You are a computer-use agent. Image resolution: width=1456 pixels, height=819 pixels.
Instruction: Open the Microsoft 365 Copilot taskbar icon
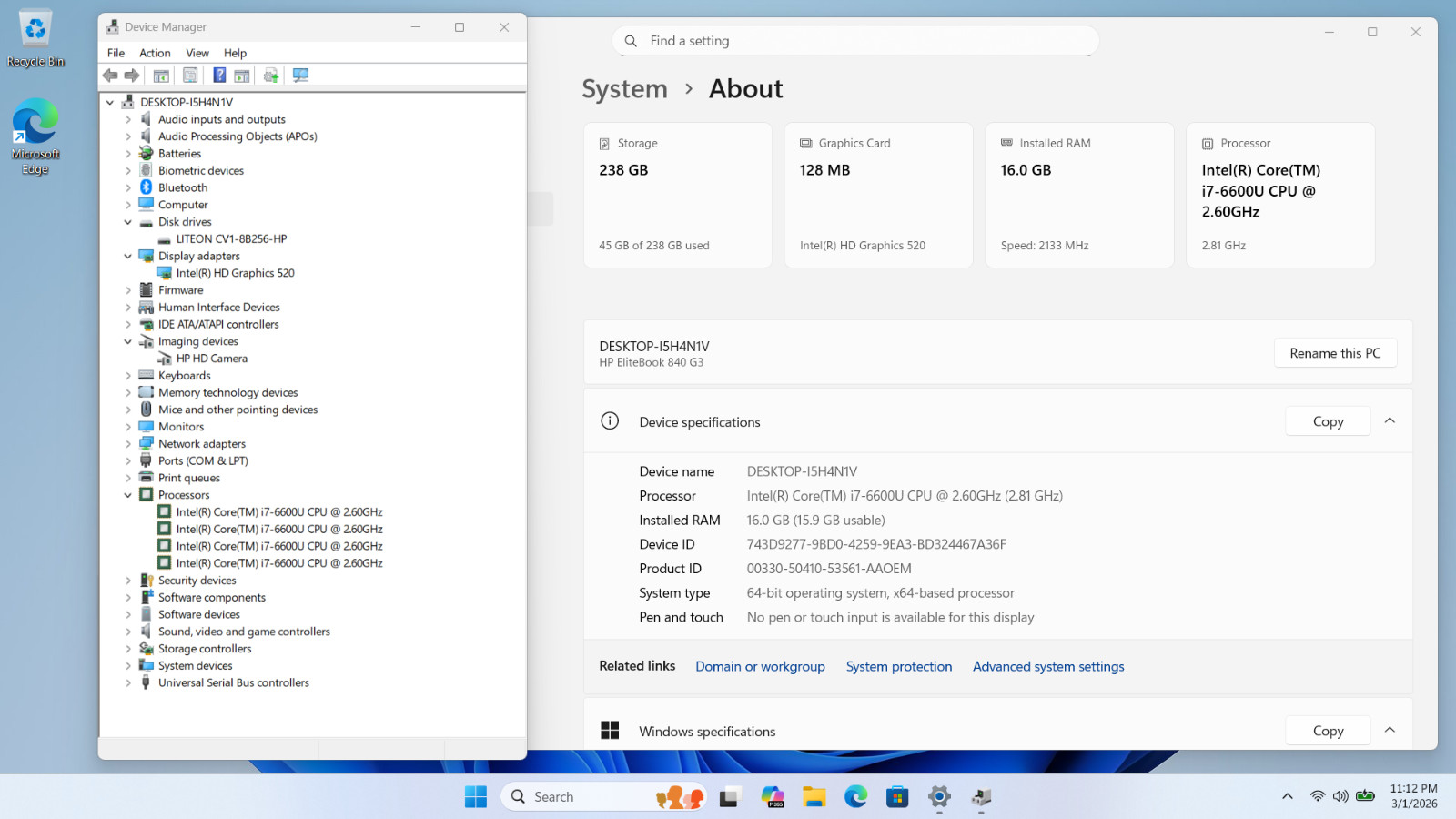click(x=773, y=797)
